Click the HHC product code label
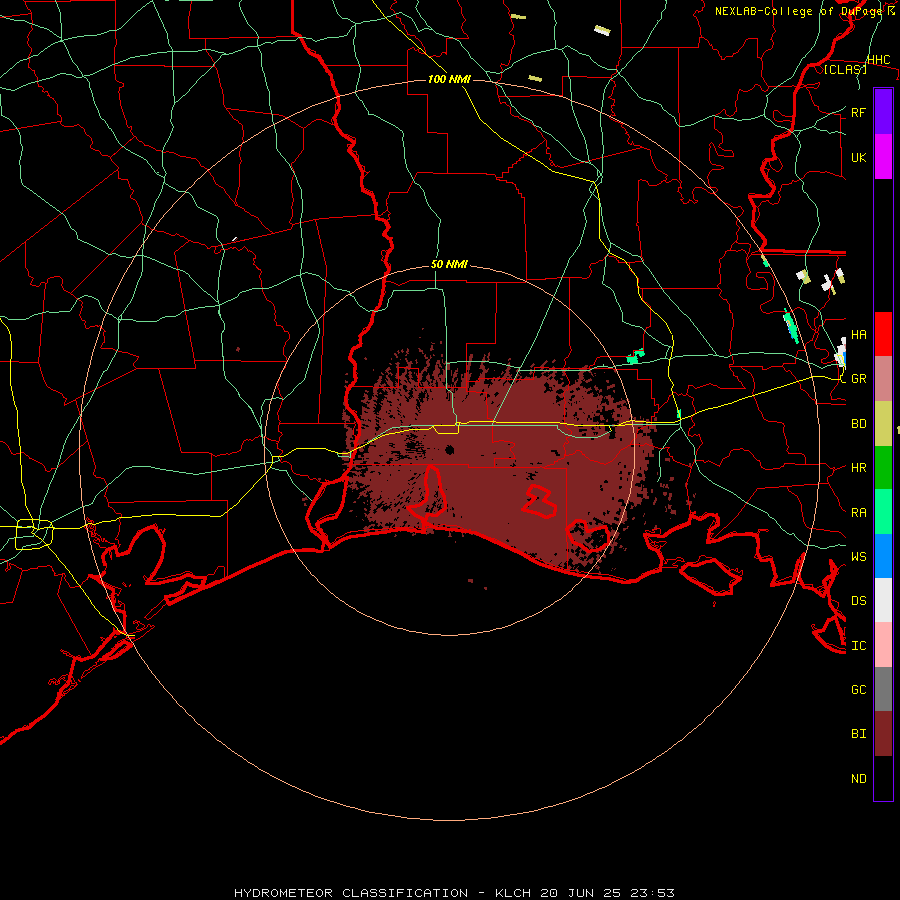 [x=878, y=60]
